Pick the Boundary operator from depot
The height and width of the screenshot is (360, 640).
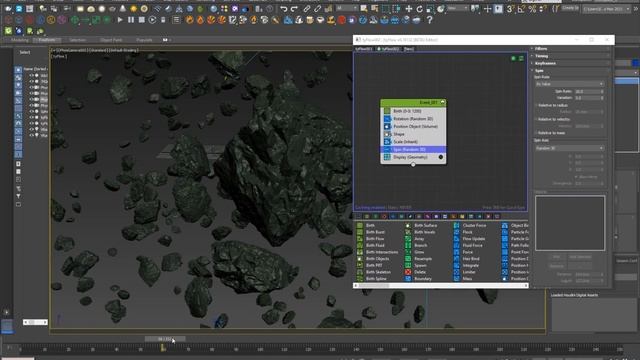(x=422, y=279)
